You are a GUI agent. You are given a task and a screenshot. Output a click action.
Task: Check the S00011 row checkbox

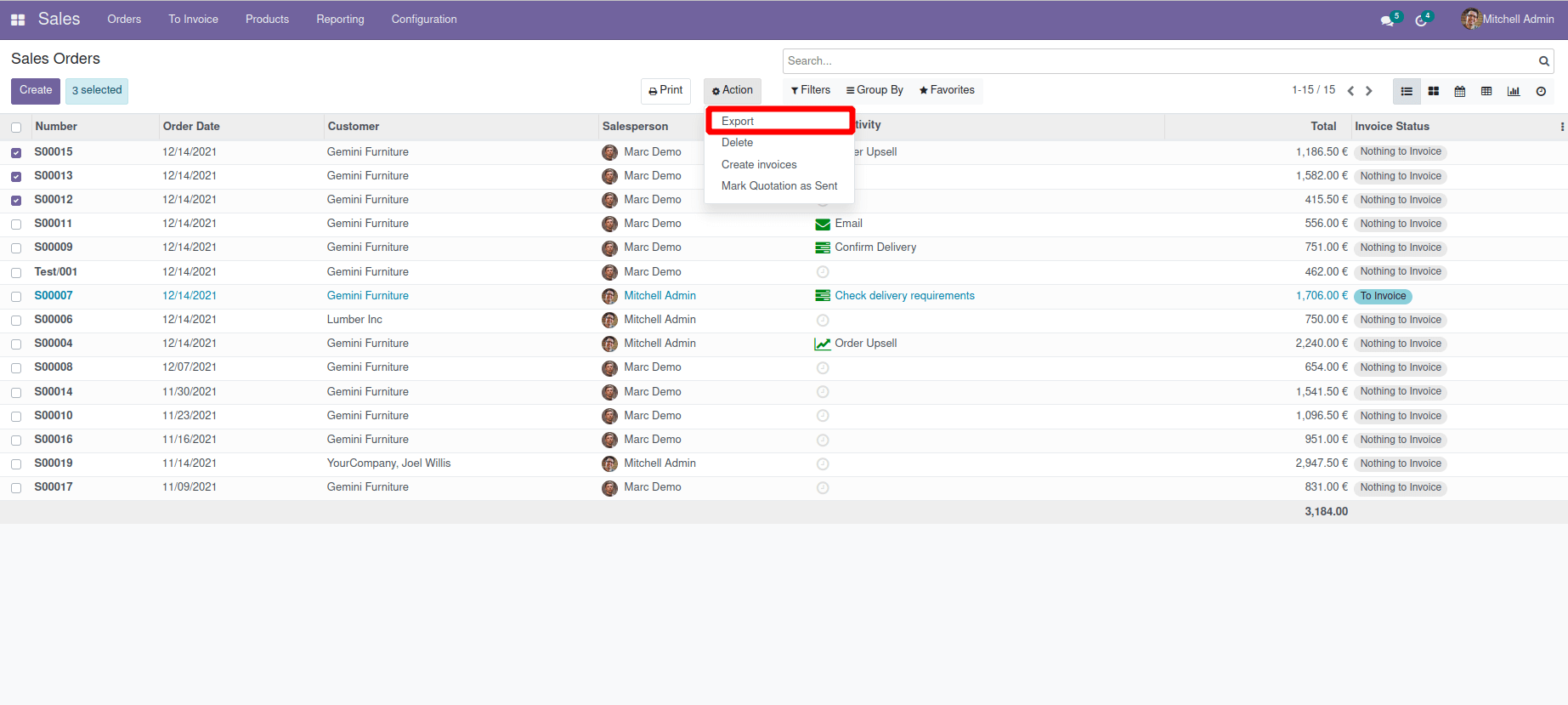[x=16, y=225]
